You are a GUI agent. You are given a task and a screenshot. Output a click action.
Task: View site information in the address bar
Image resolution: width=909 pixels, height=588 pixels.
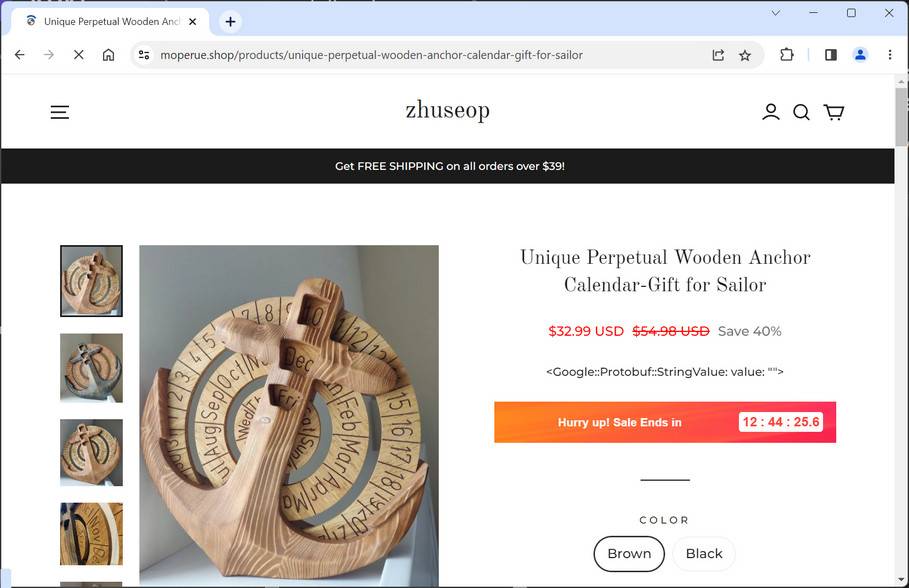144,55
